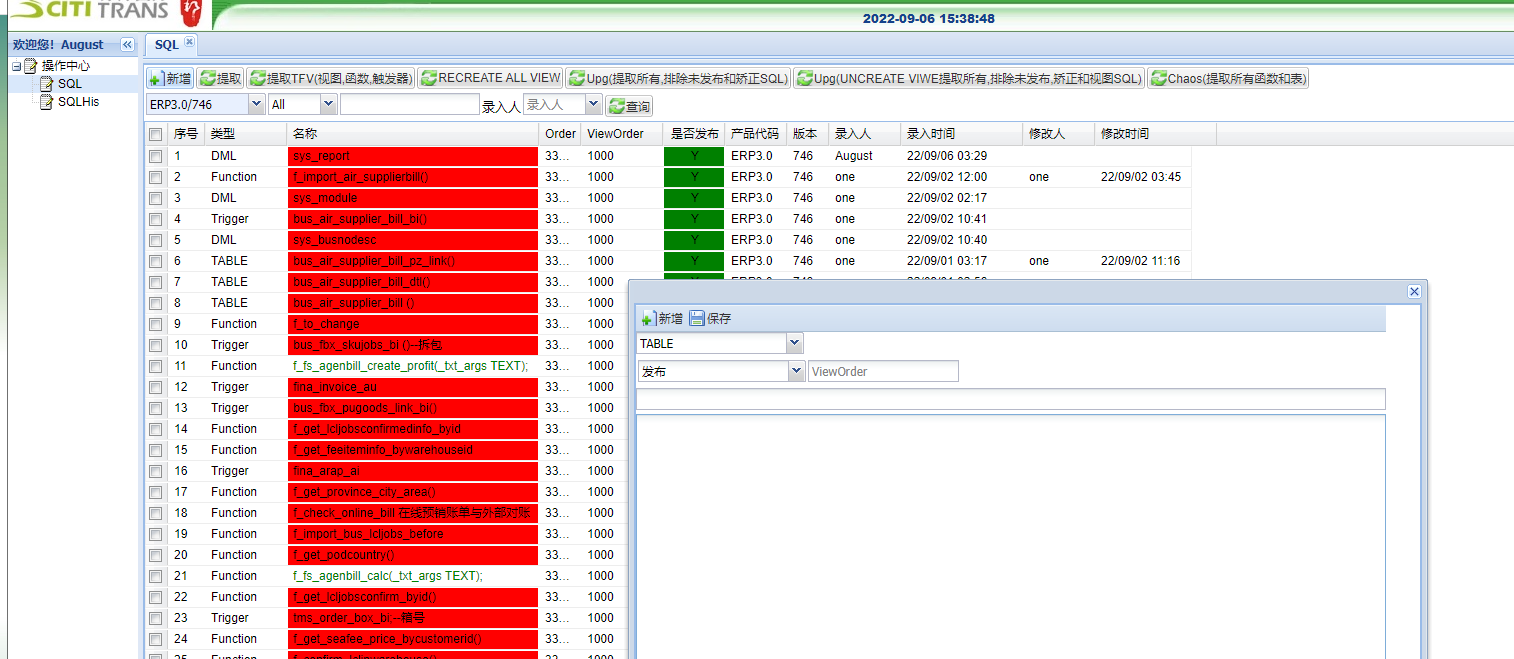Viewport: 1514px width, 659px height.
Task: Click f_fs_agenbill_create_profit(_txt_args TEXT) cell
Action: tap(413, 366)
